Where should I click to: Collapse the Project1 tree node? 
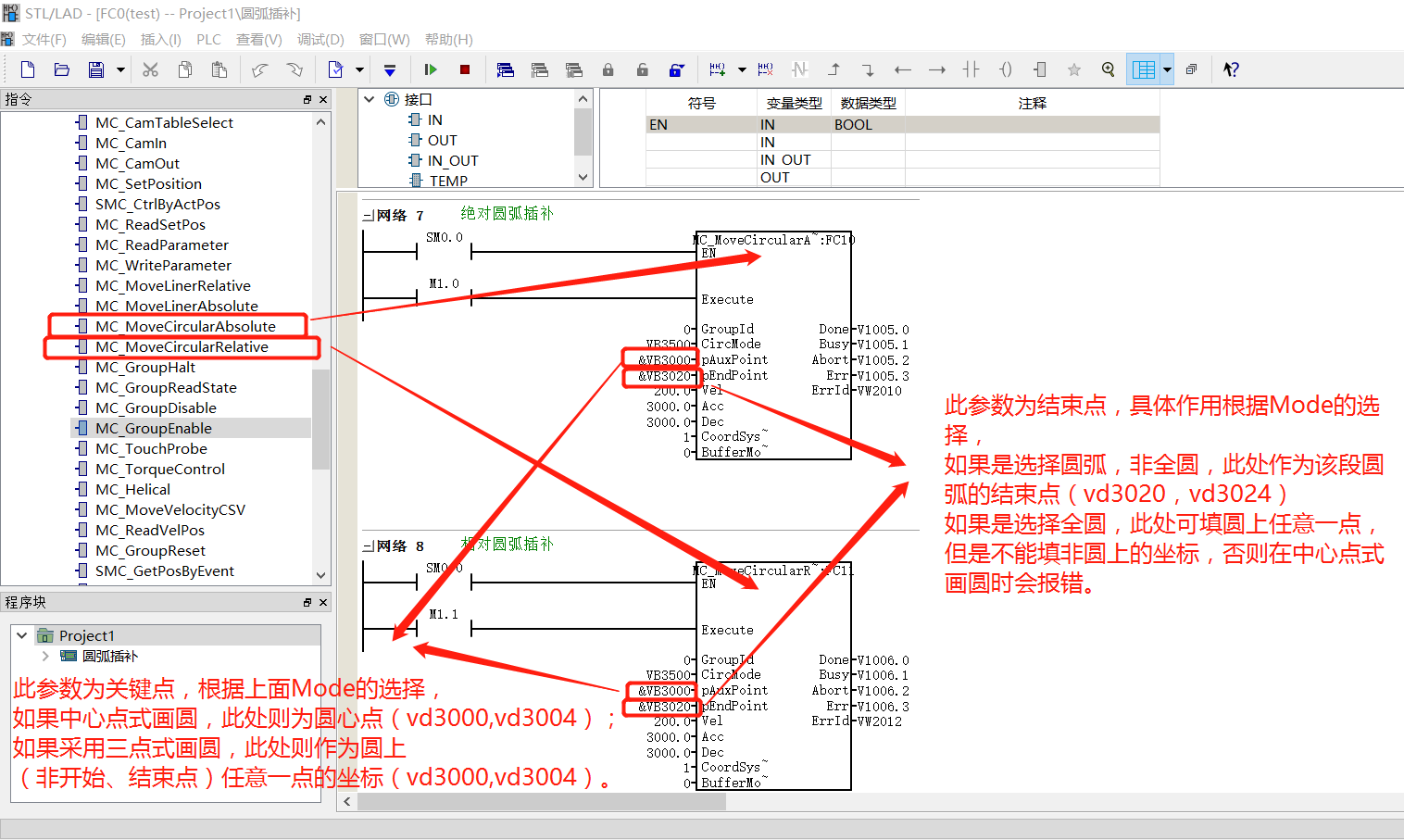pos(22,635)
